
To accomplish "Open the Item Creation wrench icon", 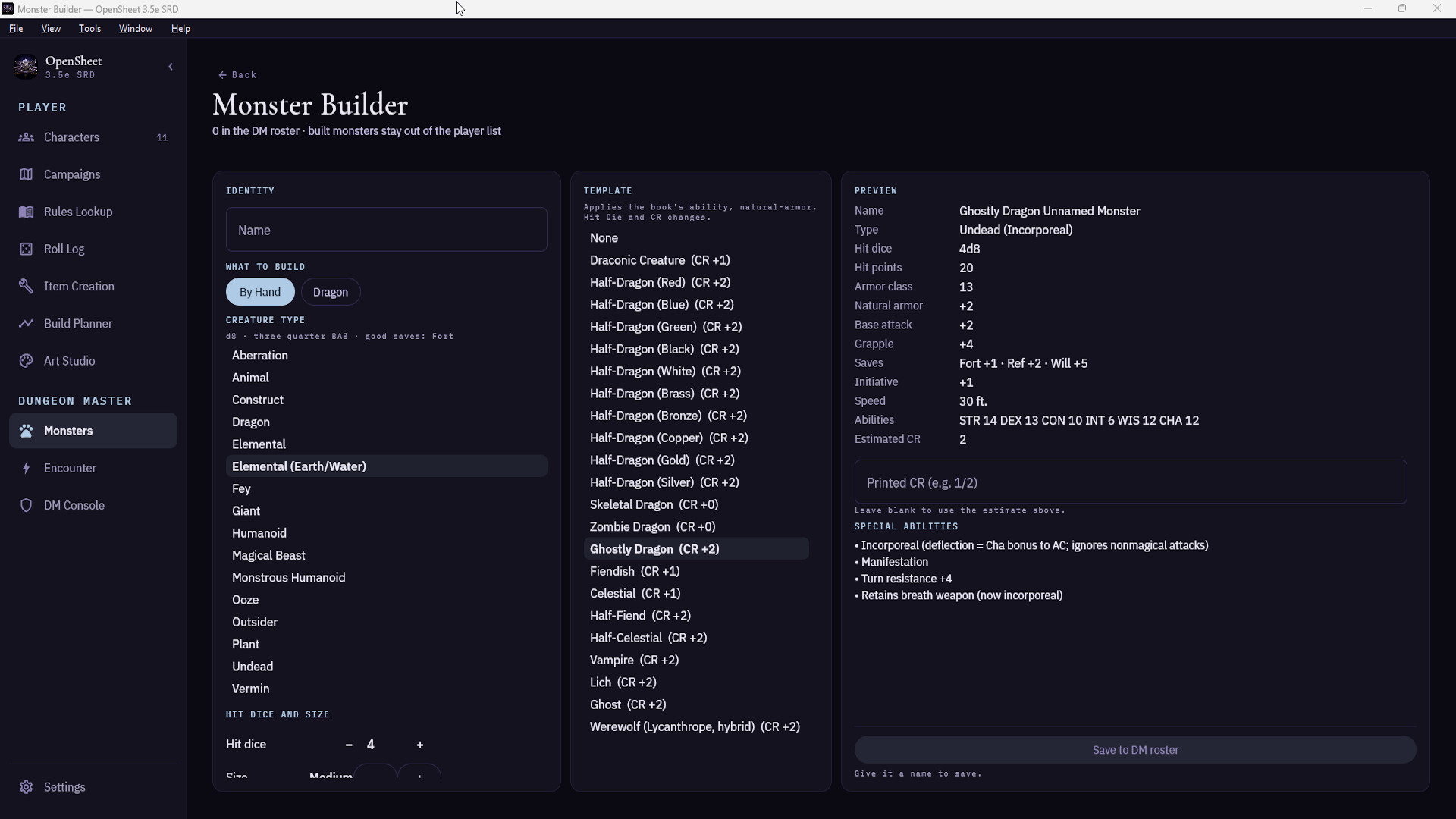I will (x=26, y=286).
